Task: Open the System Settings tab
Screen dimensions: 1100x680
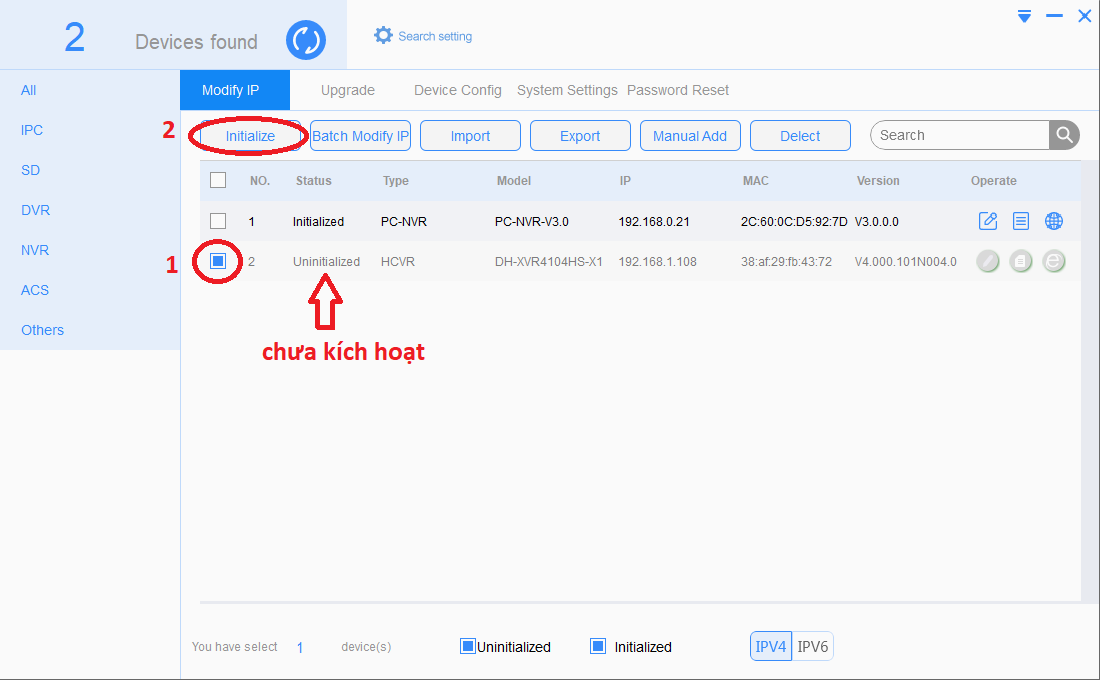Action: coord(567,90)
